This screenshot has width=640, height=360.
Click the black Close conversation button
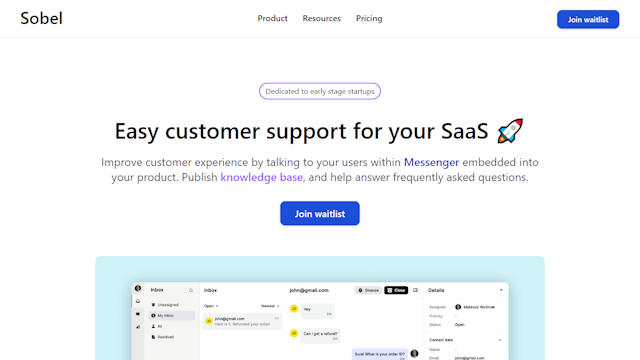pyautogui.click(x=396, y=290)
